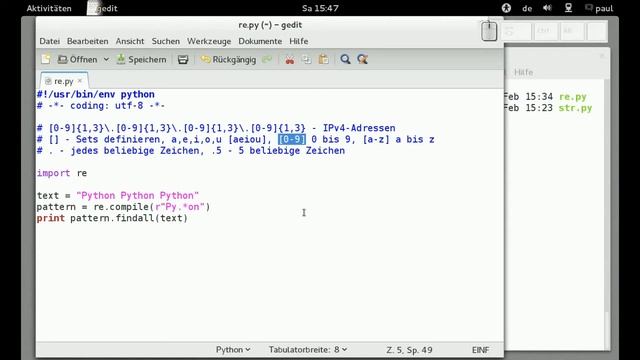Click re.py in background terminal listing

click(573, 97)
